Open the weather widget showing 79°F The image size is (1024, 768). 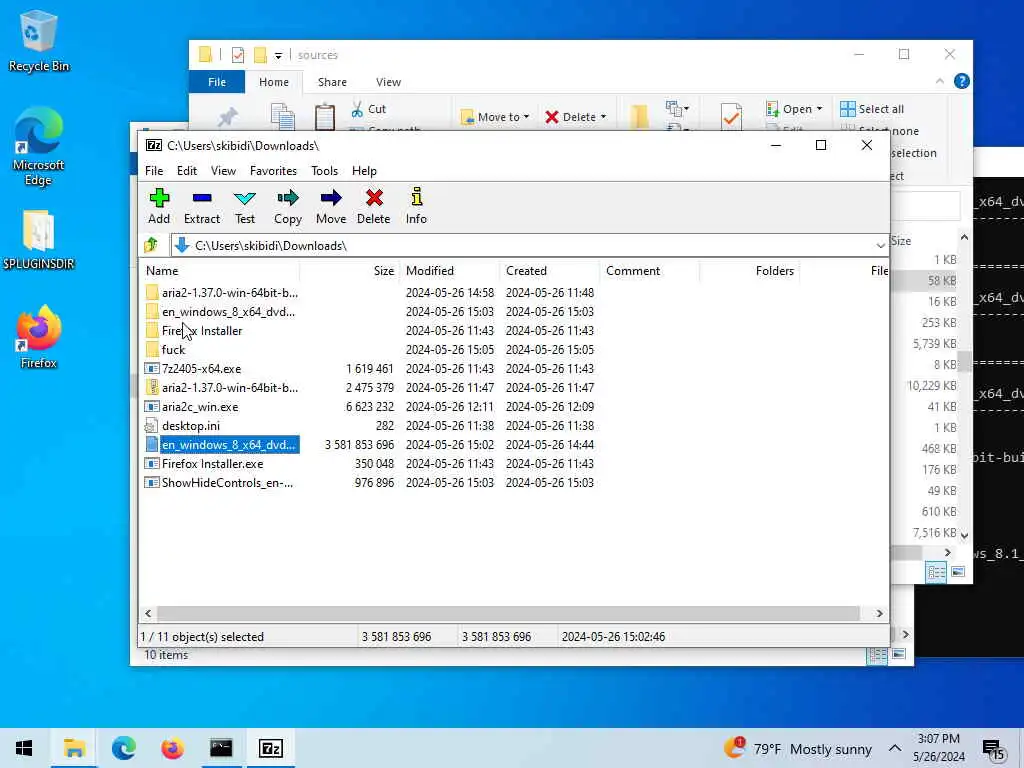point(798,748)
